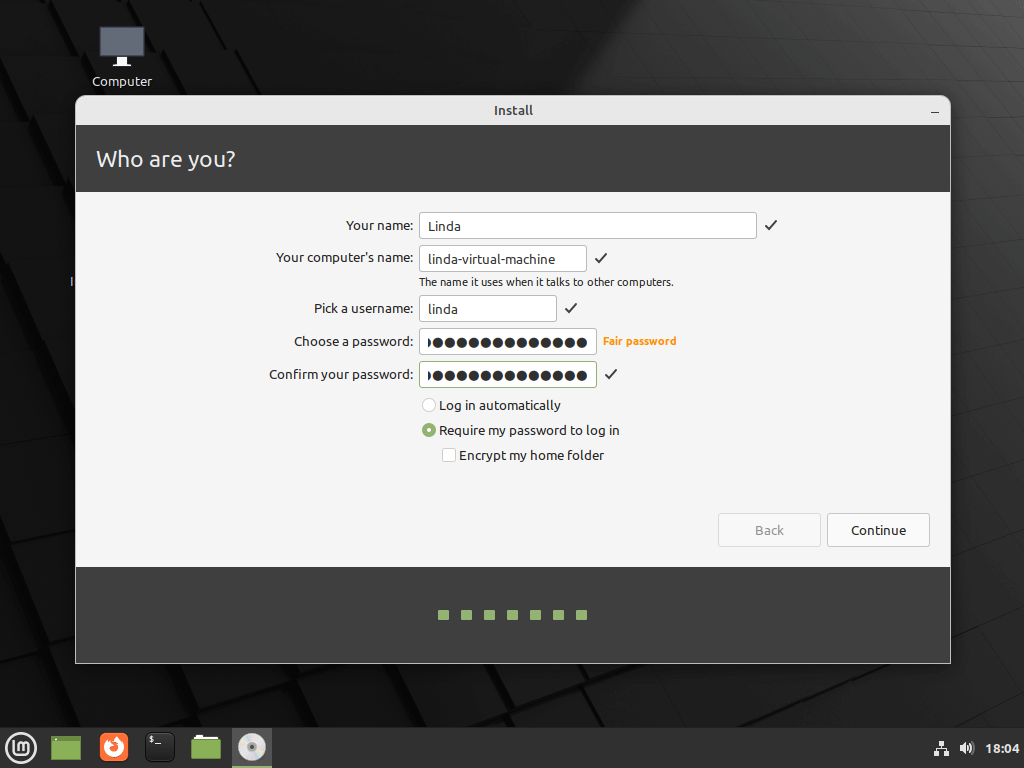Open the Linux Mint menu
1024x768 pixels.
pos(20,747)
